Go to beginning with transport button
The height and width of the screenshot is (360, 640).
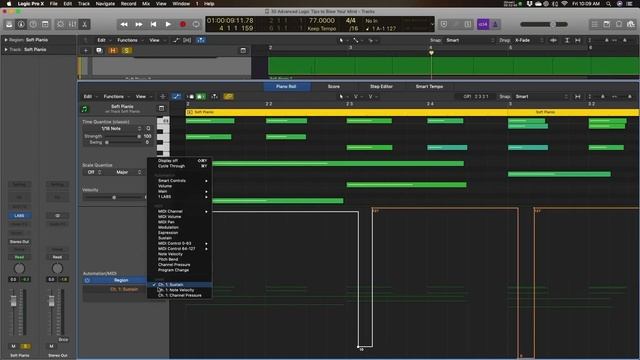click(x=153, y=24)
